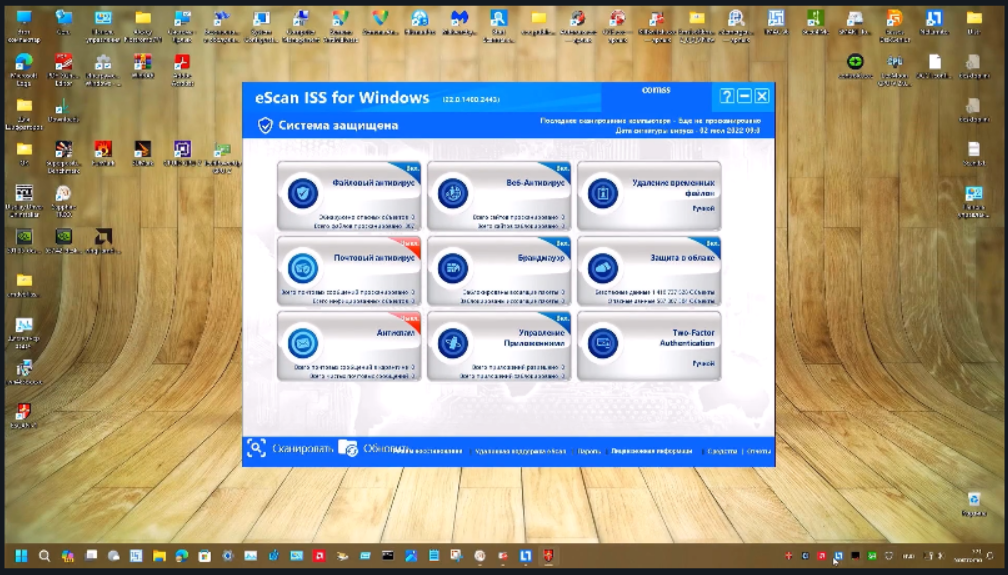1008x575 pixels.
Task: Open the Файловый антивирус shield icon
Action: pyautogui.click(x=303, y=193)
